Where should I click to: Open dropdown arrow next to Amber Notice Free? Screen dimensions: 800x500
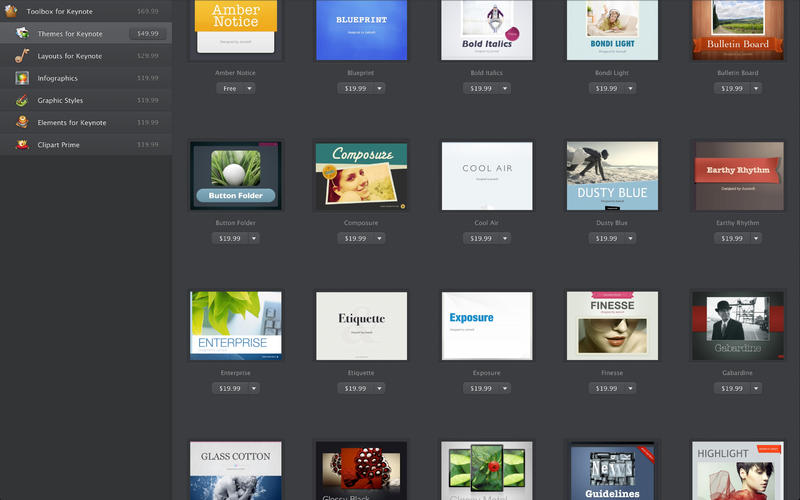coord(249,88)
